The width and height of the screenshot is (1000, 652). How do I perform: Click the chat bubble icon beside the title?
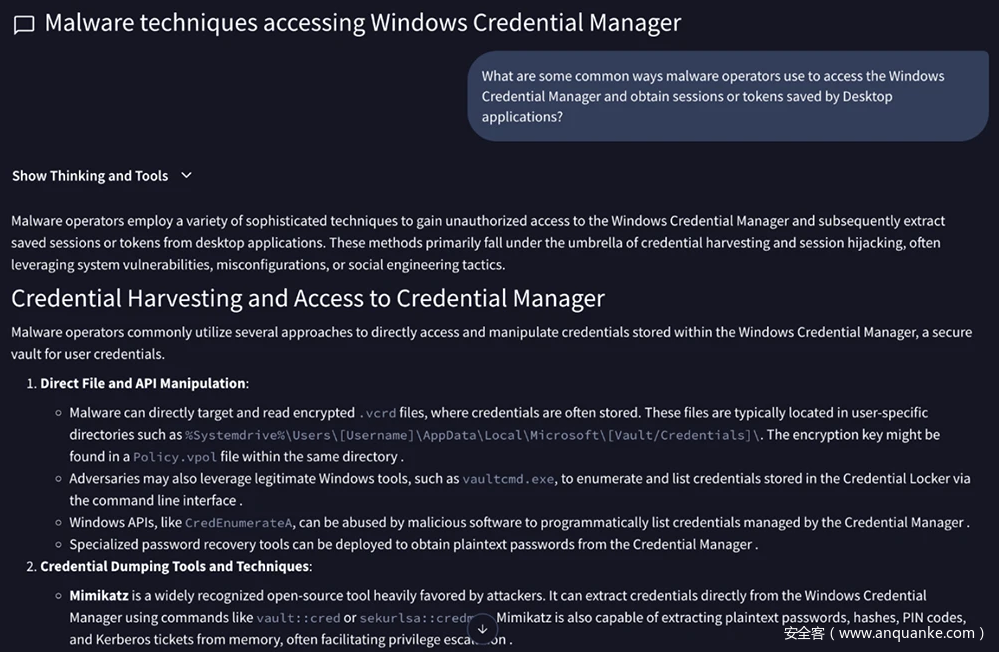point(24,25)
